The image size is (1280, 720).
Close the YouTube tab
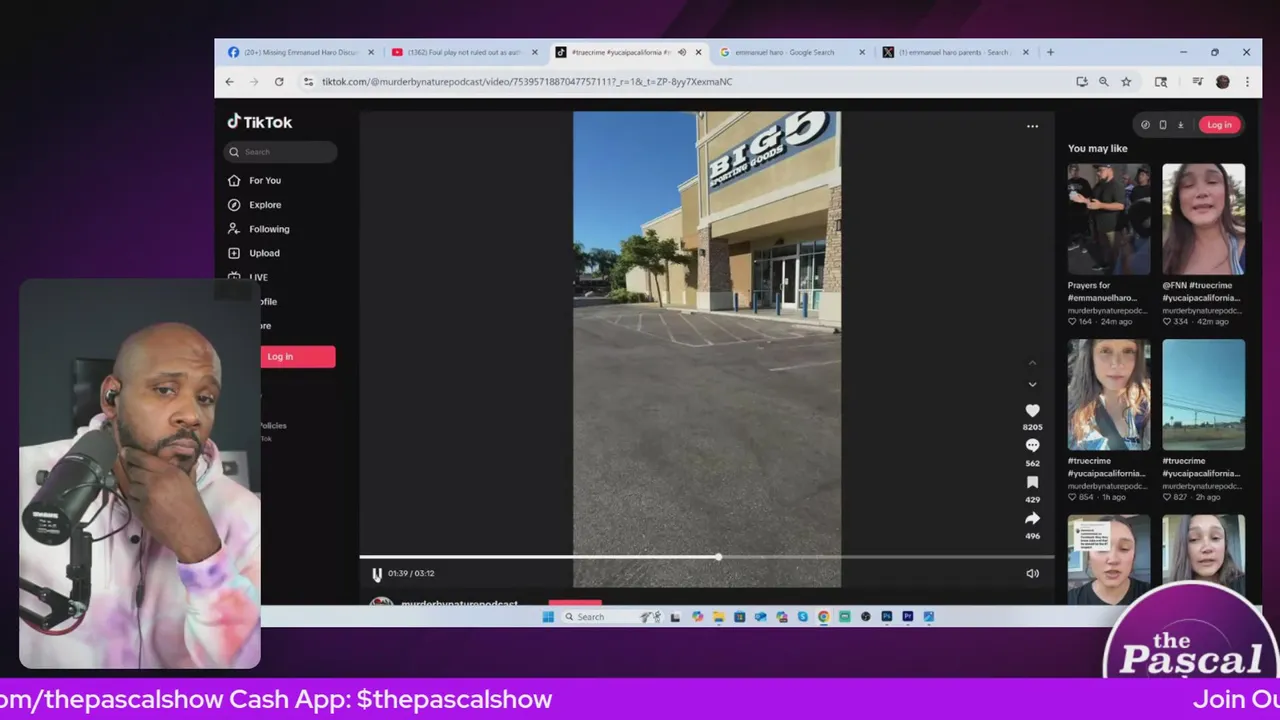point(535,52)
